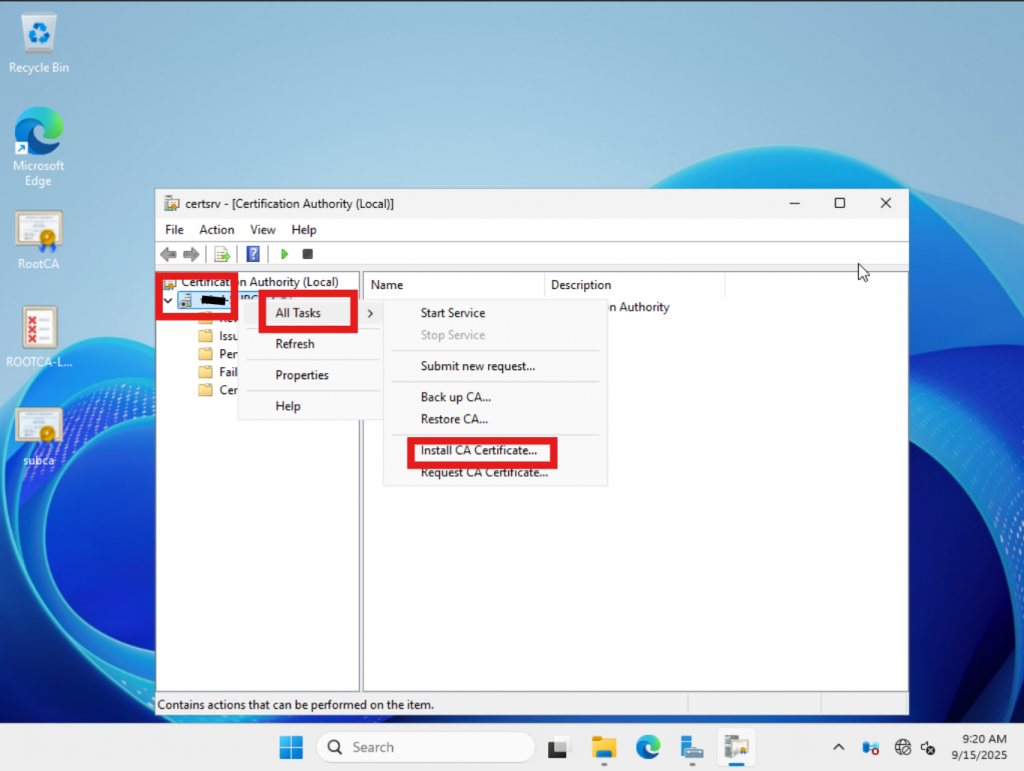Open Server Manager from the taskbar

click(x=692, y=747)
